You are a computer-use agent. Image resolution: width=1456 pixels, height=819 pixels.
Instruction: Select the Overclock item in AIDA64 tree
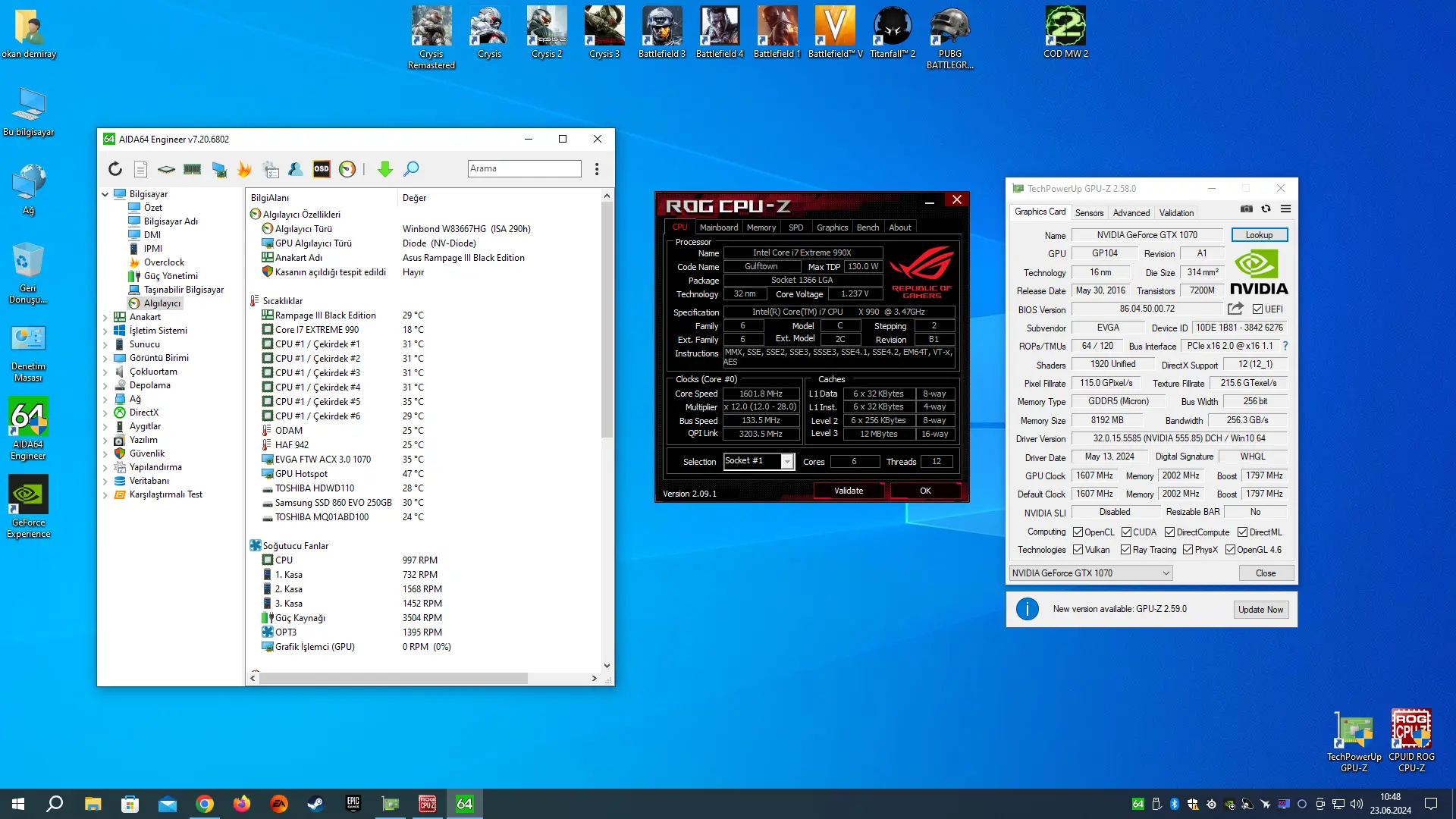tap(164, 262)
